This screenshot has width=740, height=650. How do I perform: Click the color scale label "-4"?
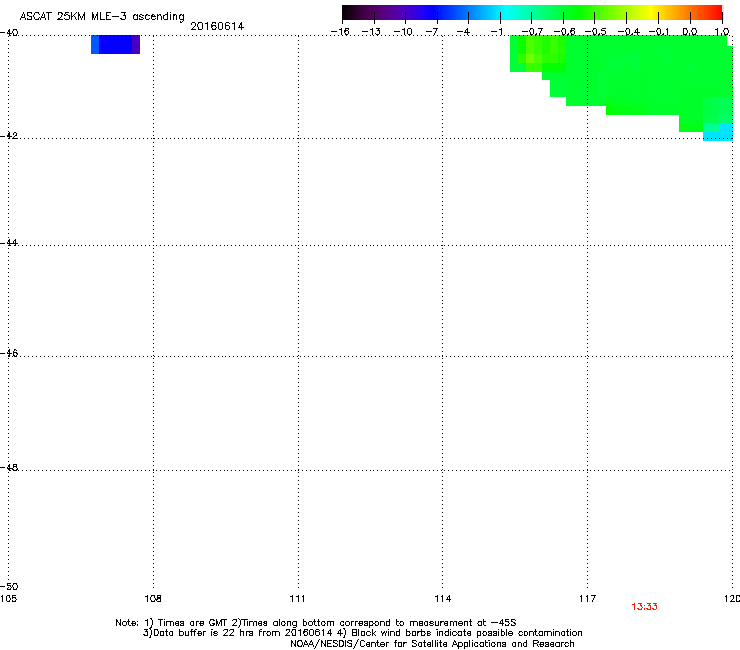[x=463, y=32]
